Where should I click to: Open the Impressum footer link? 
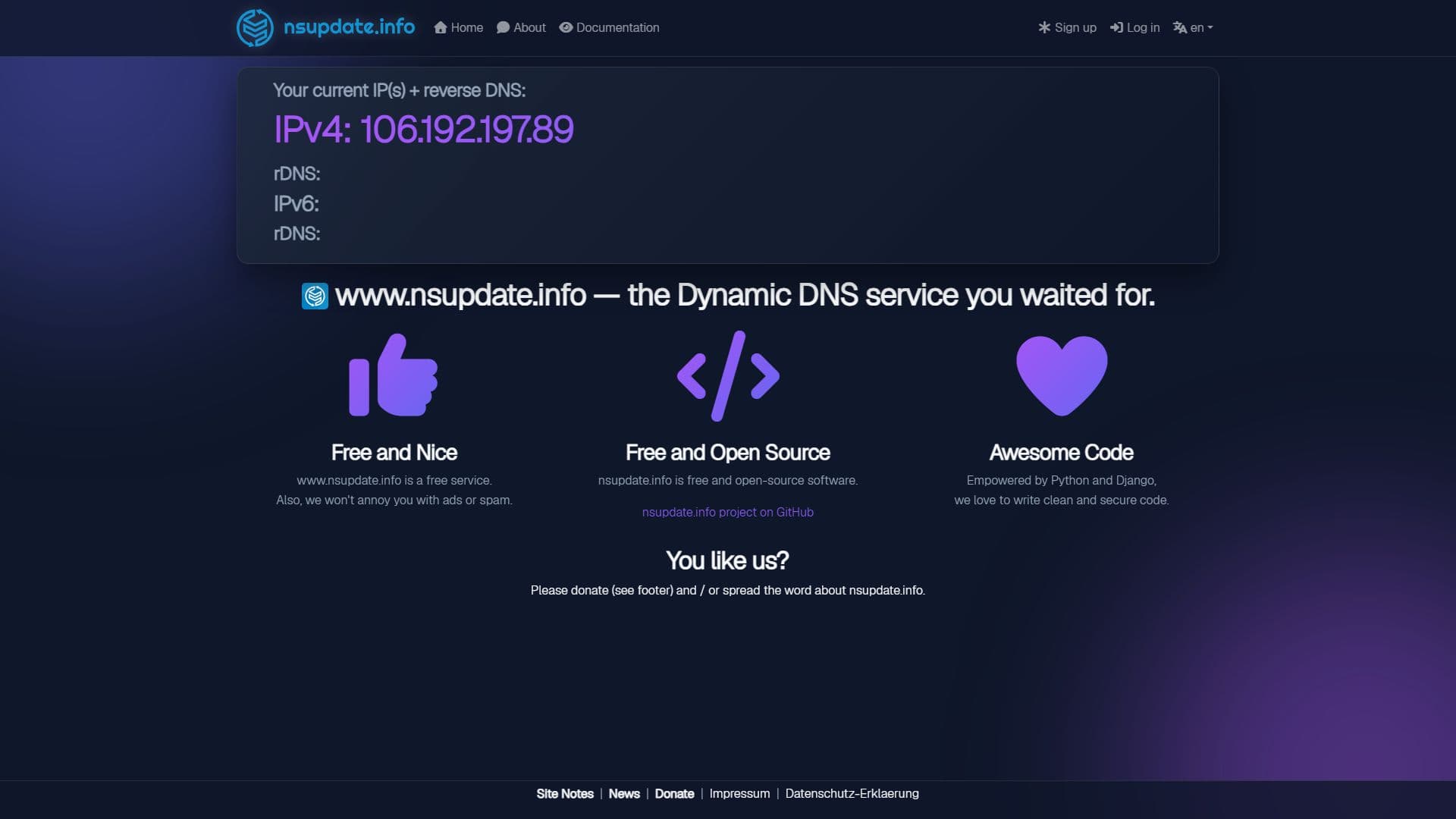(x=739, y=794)
